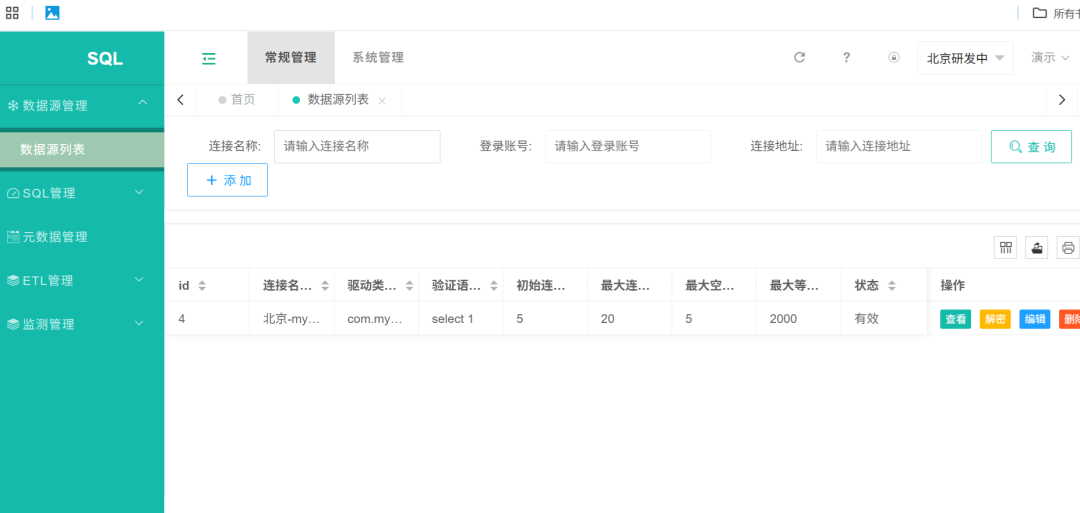Viewport: 1080px width, 513px height.
Task: Sort by the id column arrows
Action: click(x=202, y=285)
